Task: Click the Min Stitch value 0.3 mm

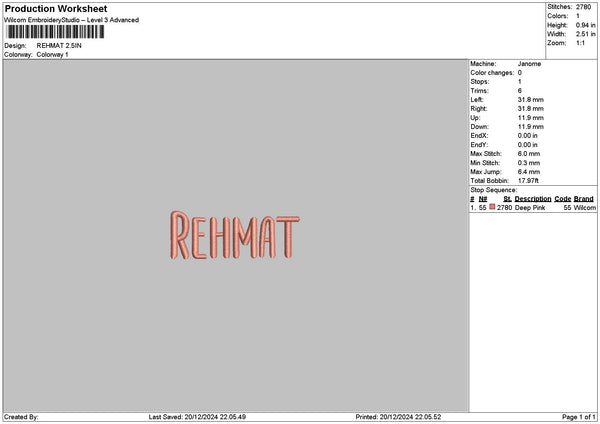Action: pyautogui.click(x=529, y=163)
